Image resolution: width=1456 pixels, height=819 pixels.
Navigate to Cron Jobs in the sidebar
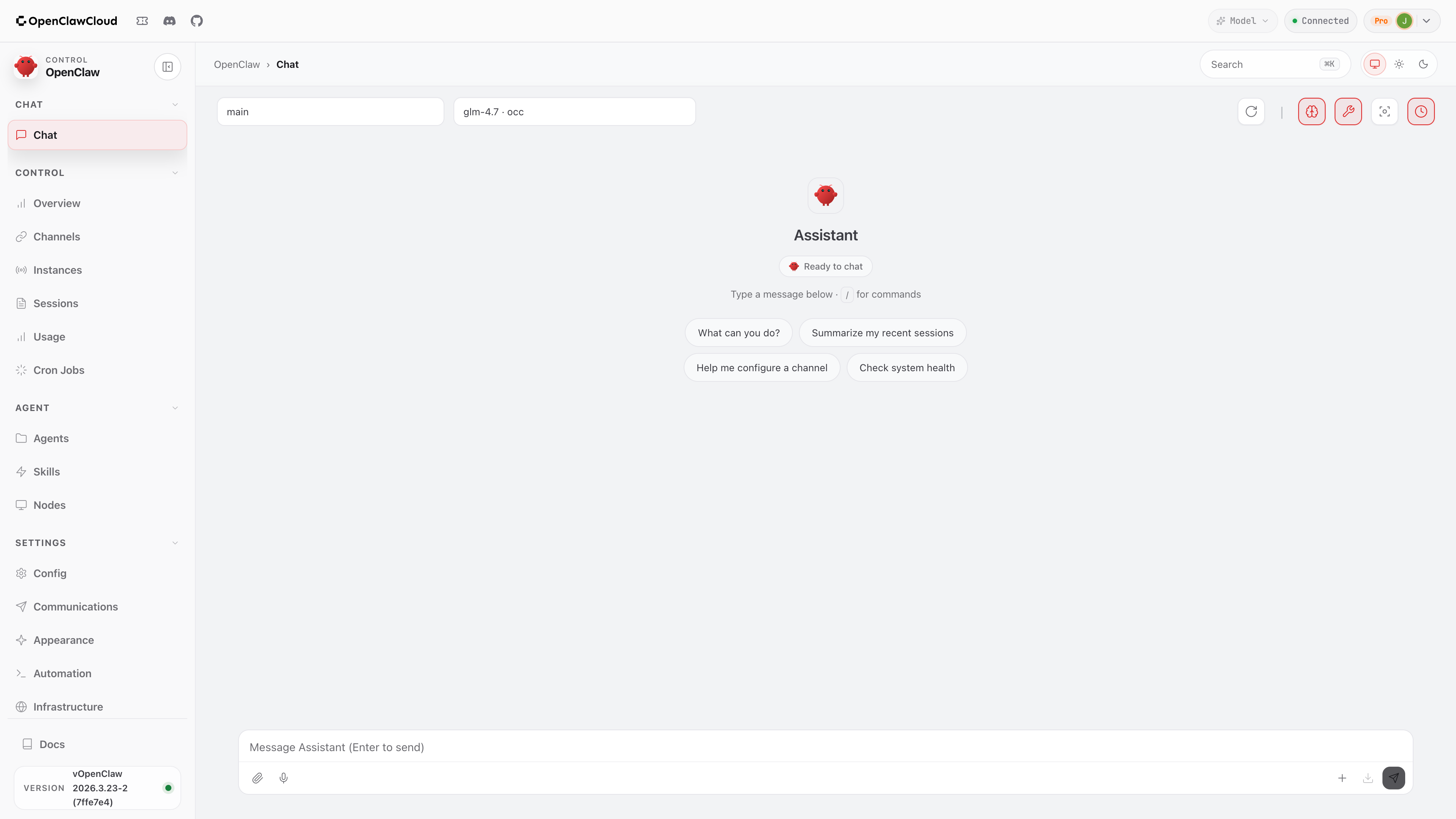(x=59, y=370)
